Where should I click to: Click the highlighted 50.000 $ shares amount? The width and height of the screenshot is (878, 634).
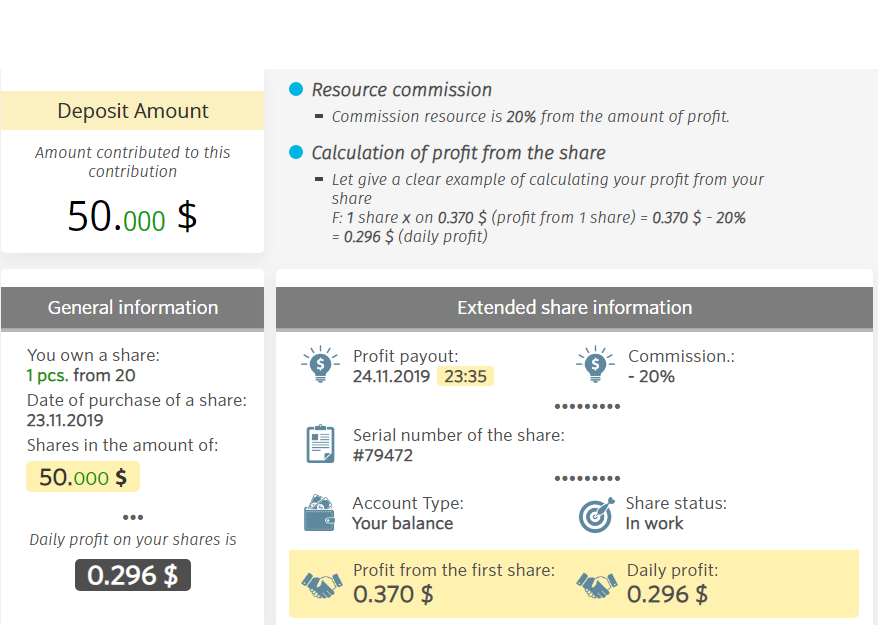[x=83, y=477]
